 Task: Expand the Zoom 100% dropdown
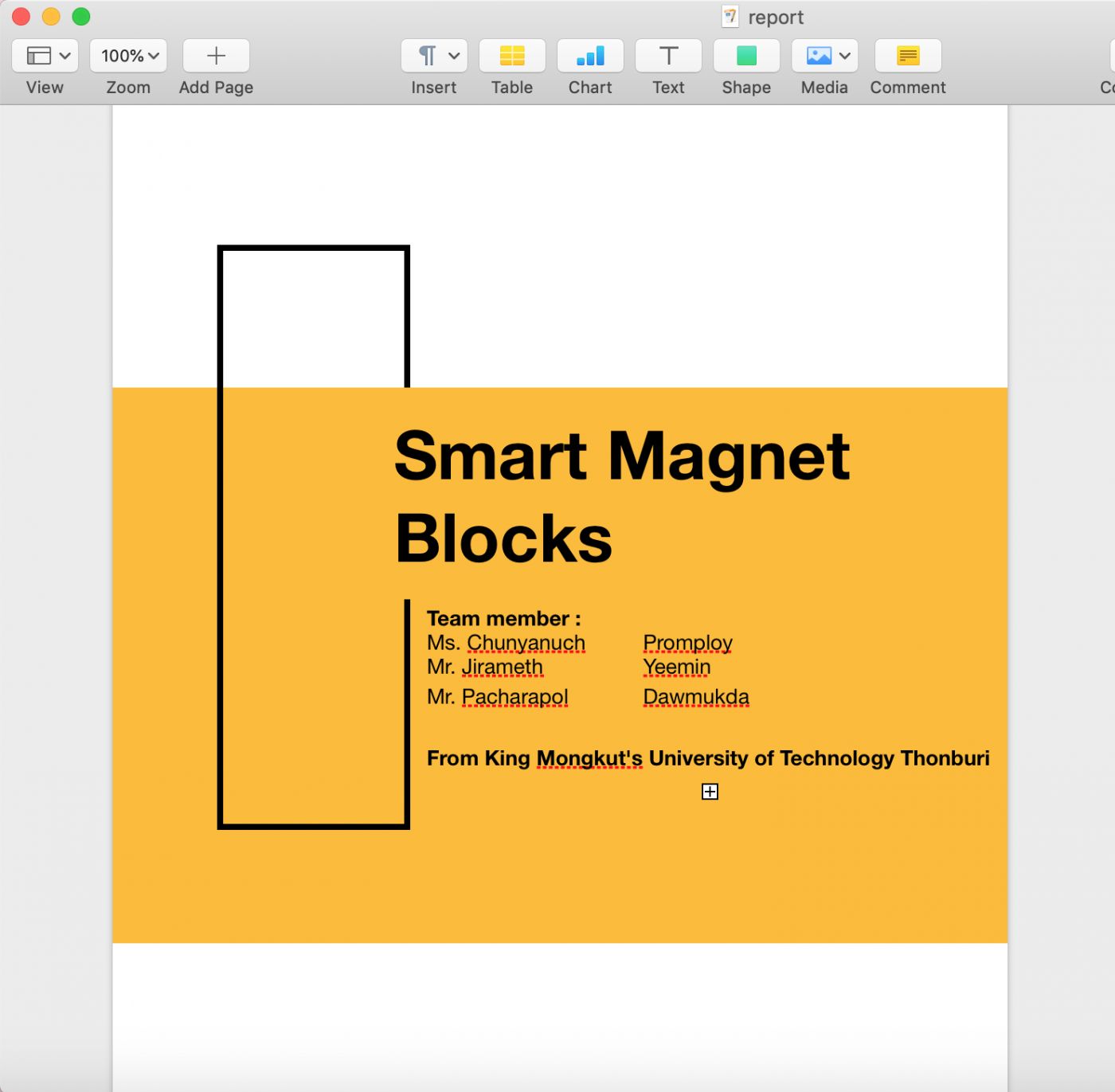click(x=129, y=56)
